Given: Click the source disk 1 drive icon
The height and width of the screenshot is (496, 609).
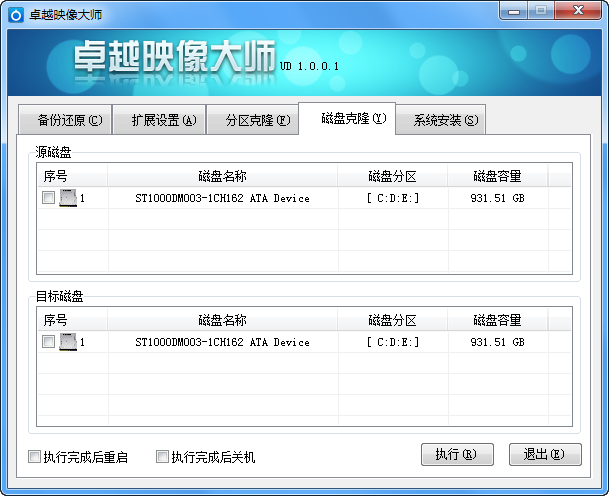Looking at the screenshot, I should (x=68, y=198).
